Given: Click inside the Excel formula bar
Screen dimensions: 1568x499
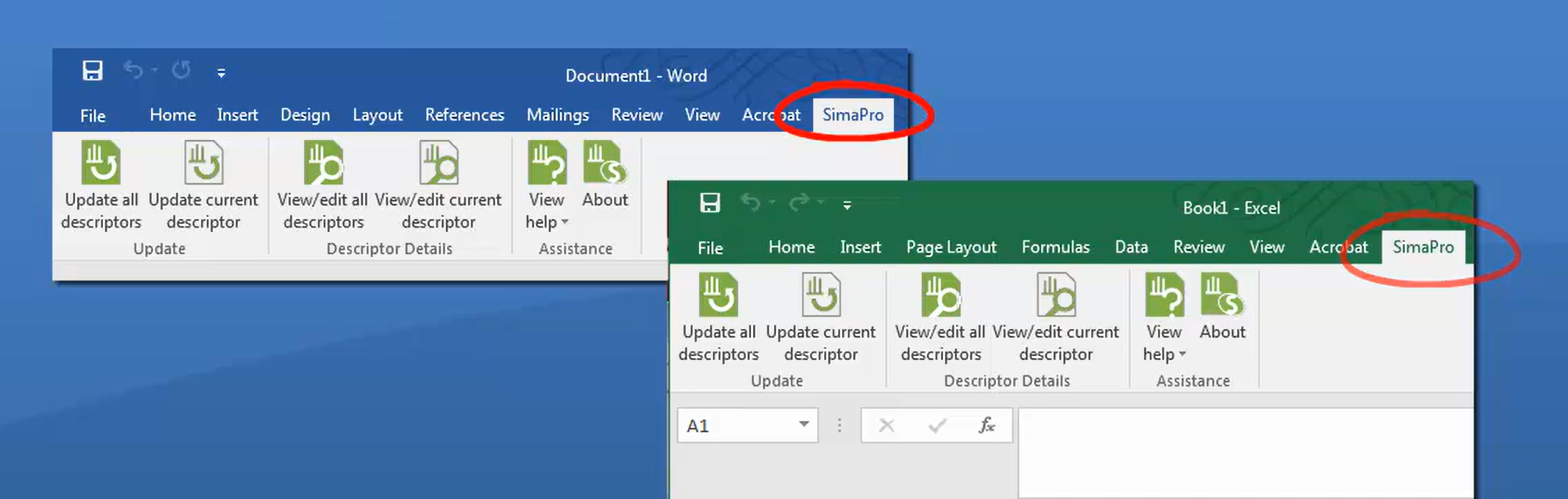Looking at the screenshot, I should (x=1243, y=425).
